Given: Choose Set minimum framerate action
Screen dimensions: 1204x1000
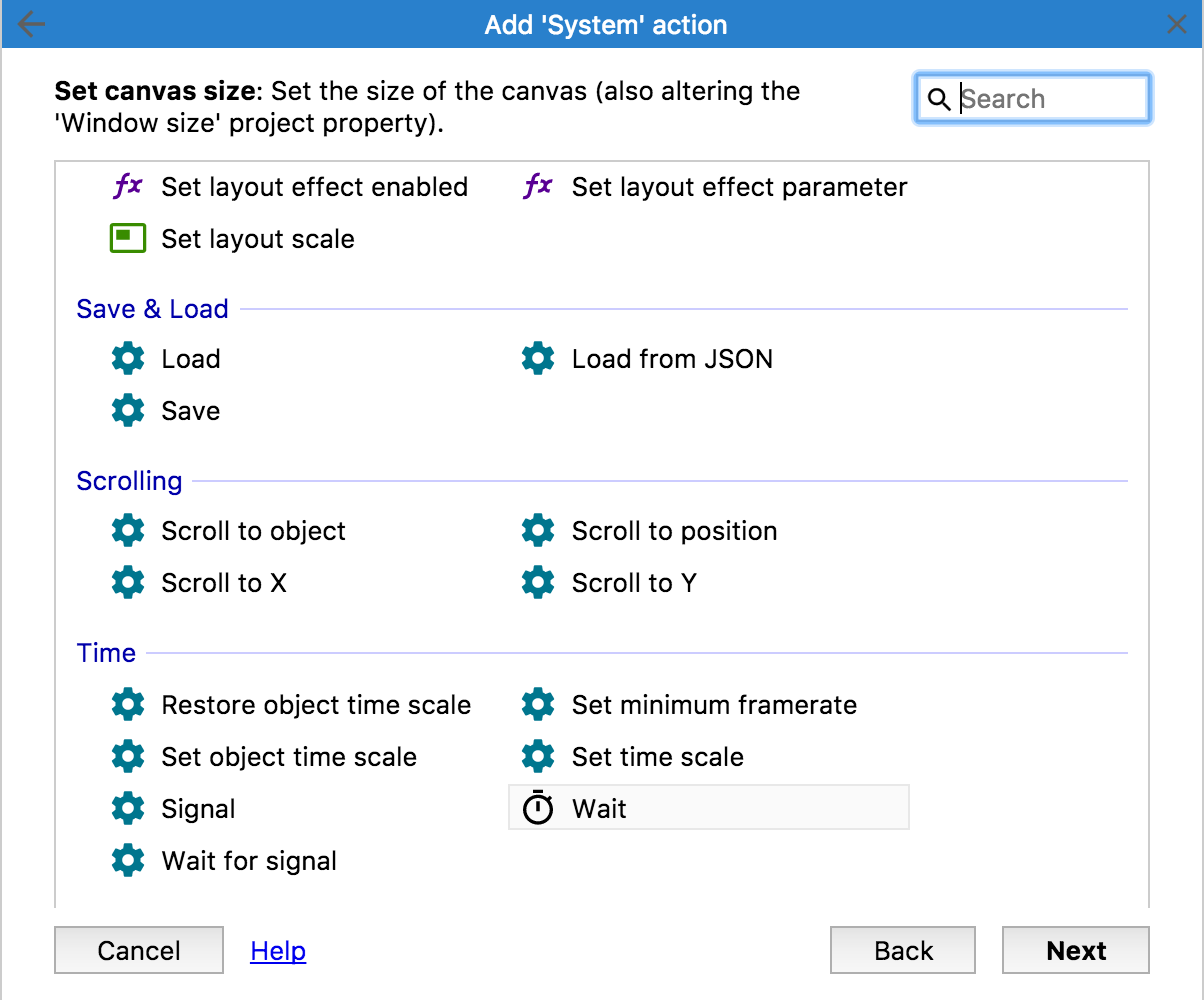Looking at the screenshot, I should (x=714, y=705).
